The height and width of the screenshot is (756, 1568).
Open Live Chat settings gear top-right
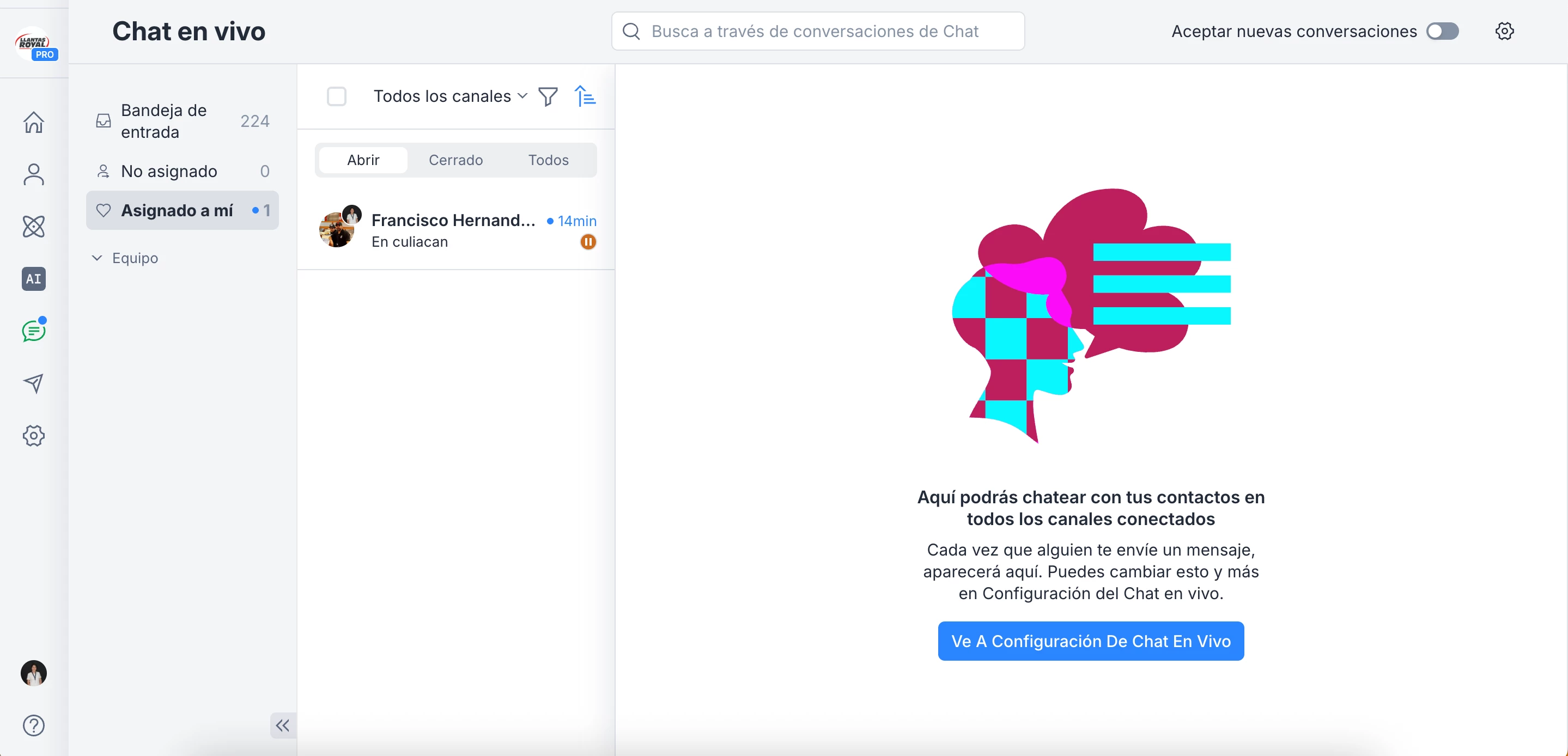[1504, 31]
